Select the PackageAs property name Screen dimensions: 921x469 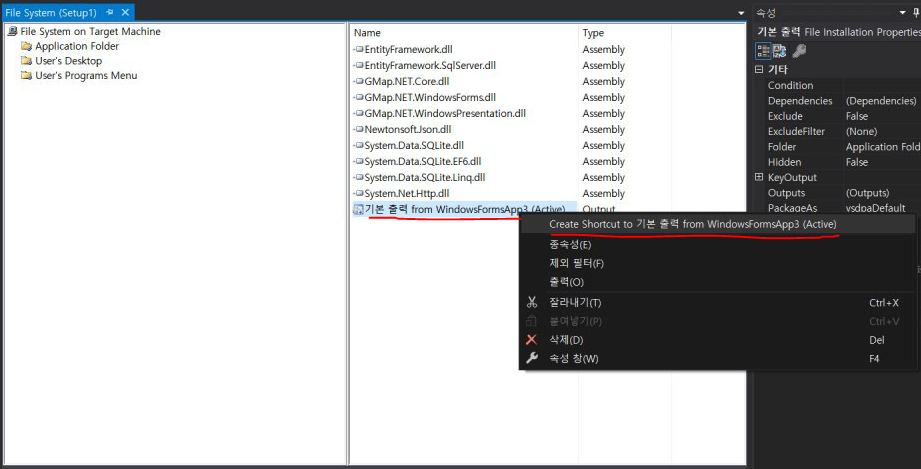(x=793, y=207)
